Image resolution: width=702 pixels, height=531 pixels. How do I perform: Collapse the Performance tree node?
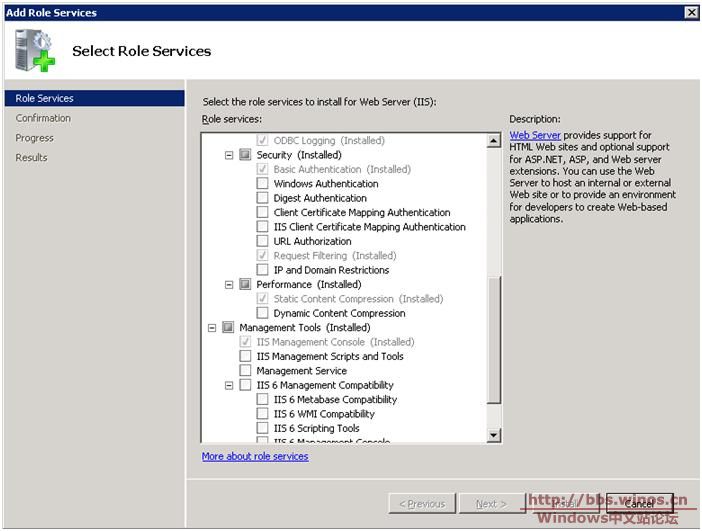coord(229,285)
